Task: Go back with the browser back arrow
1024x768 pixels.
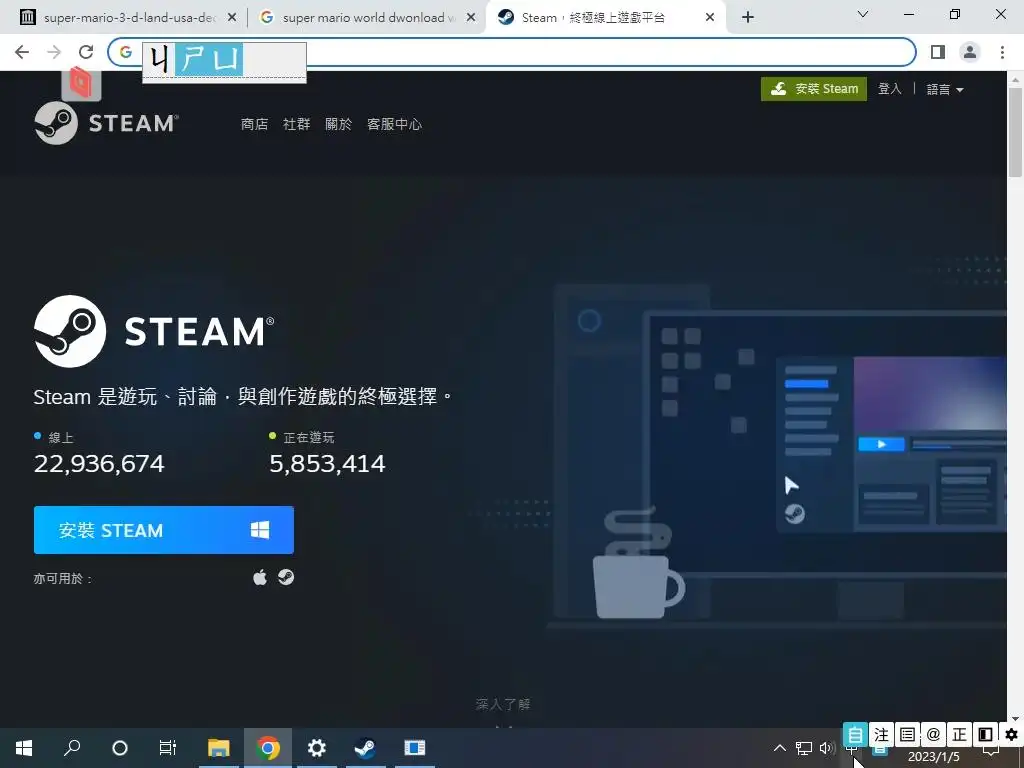Action: [x=22, y=52]
